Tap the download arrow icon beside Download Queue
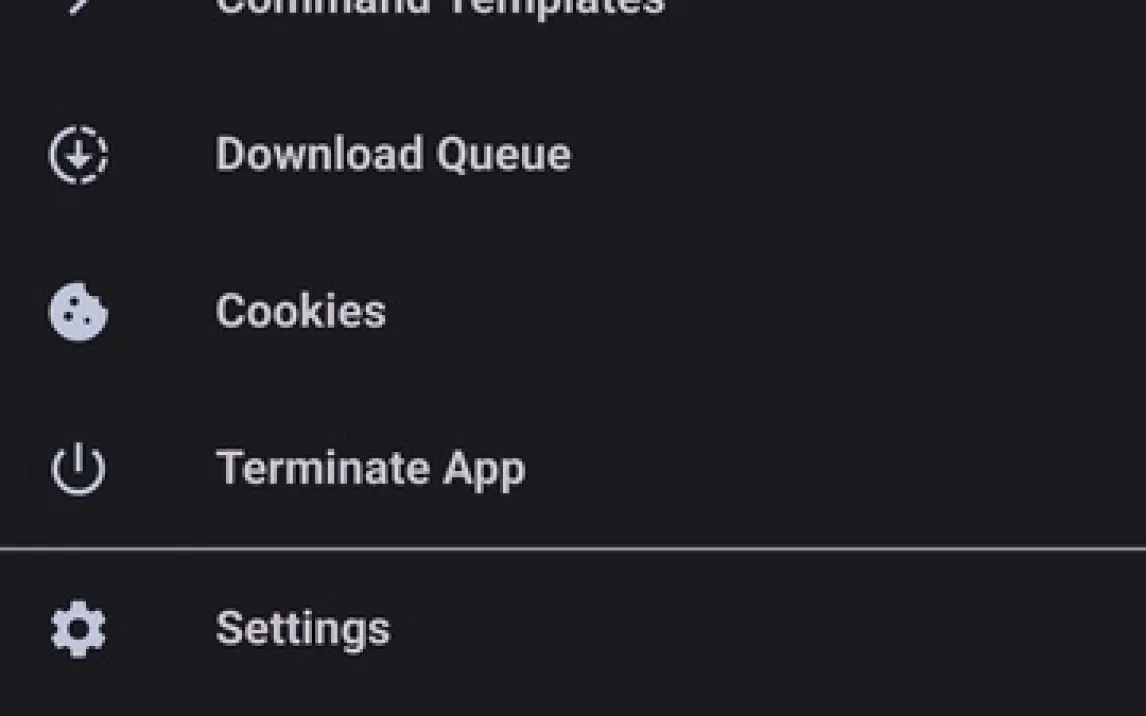1146x716 pixels. pos(78,155)
